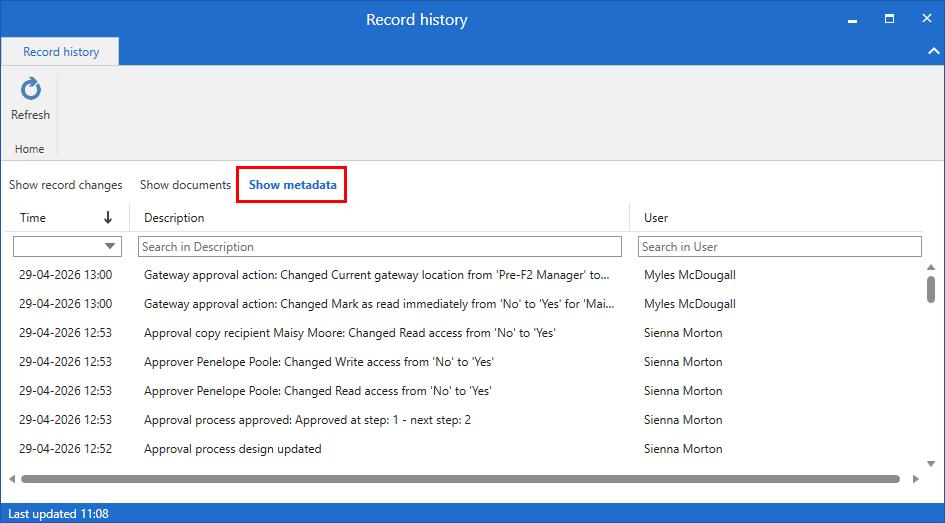This screenshot has width=945, height=523.
Task: Select Show documents filter
Action: (186, 185)
